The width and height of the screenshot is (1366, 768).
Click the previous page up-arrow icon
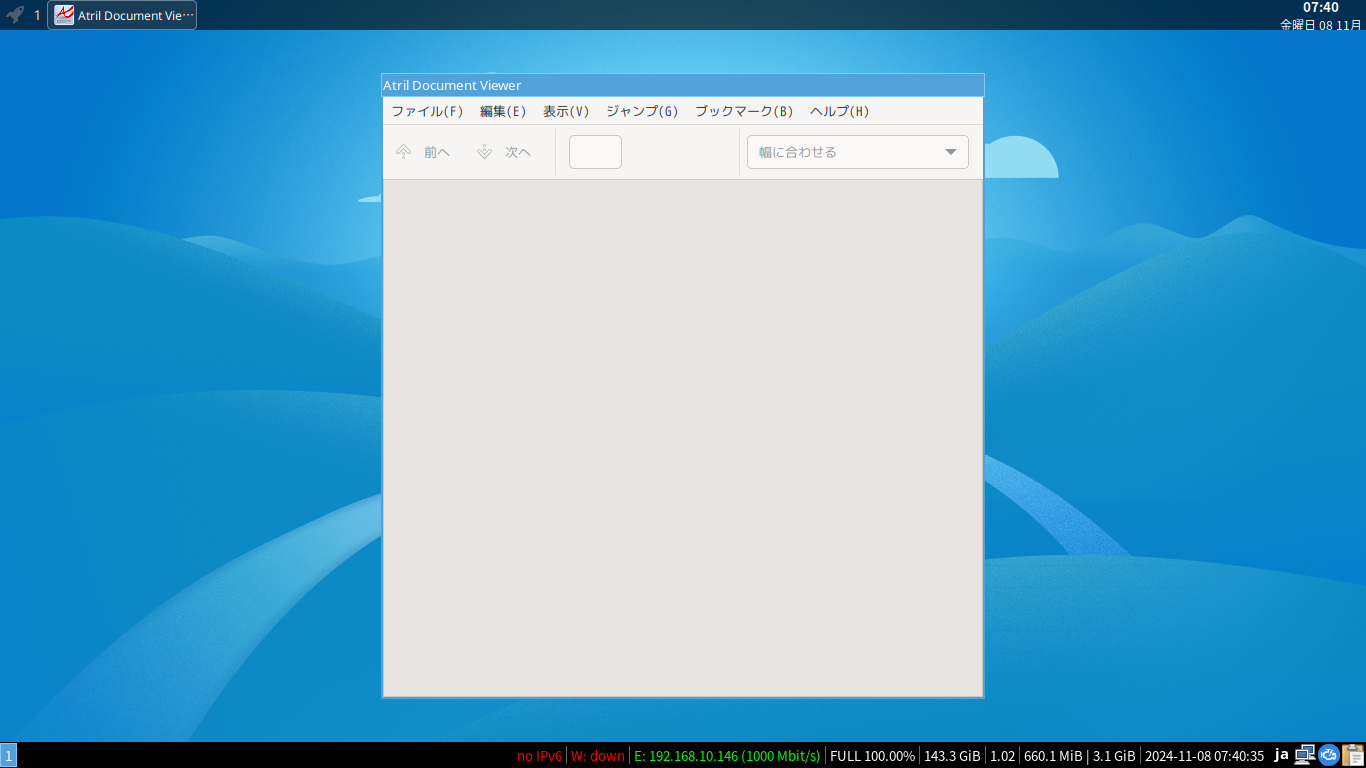(x=404, y=152)
